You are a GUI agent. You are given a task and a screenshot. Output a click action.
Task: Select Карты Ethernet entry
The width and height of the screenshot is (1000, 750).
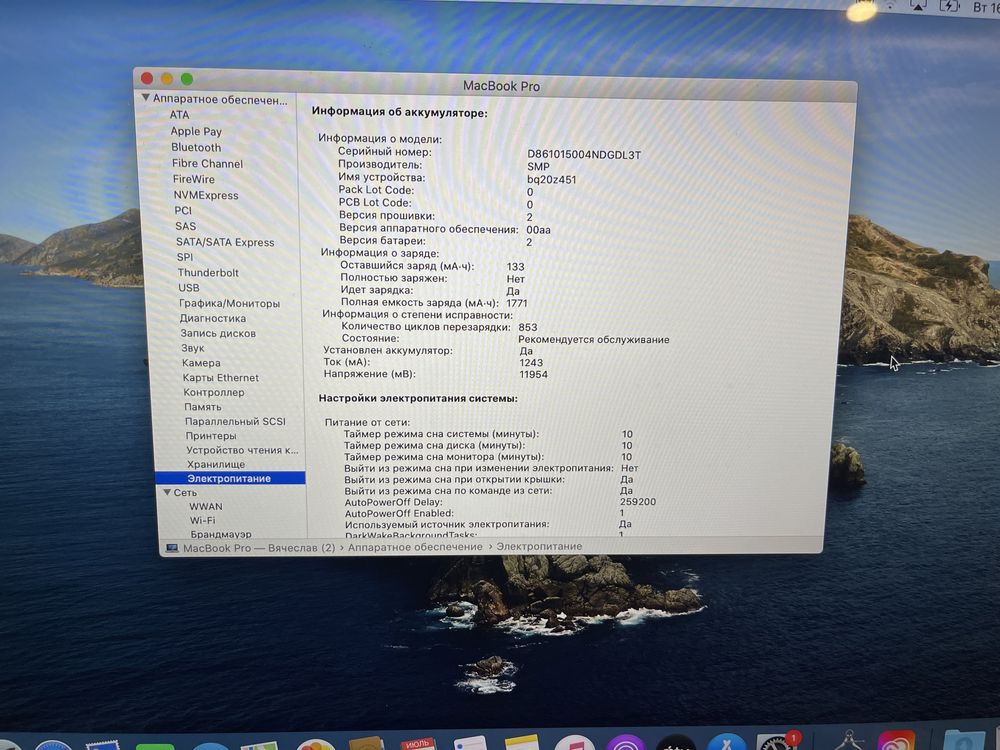pyautogui.click(x=221, y=378)
